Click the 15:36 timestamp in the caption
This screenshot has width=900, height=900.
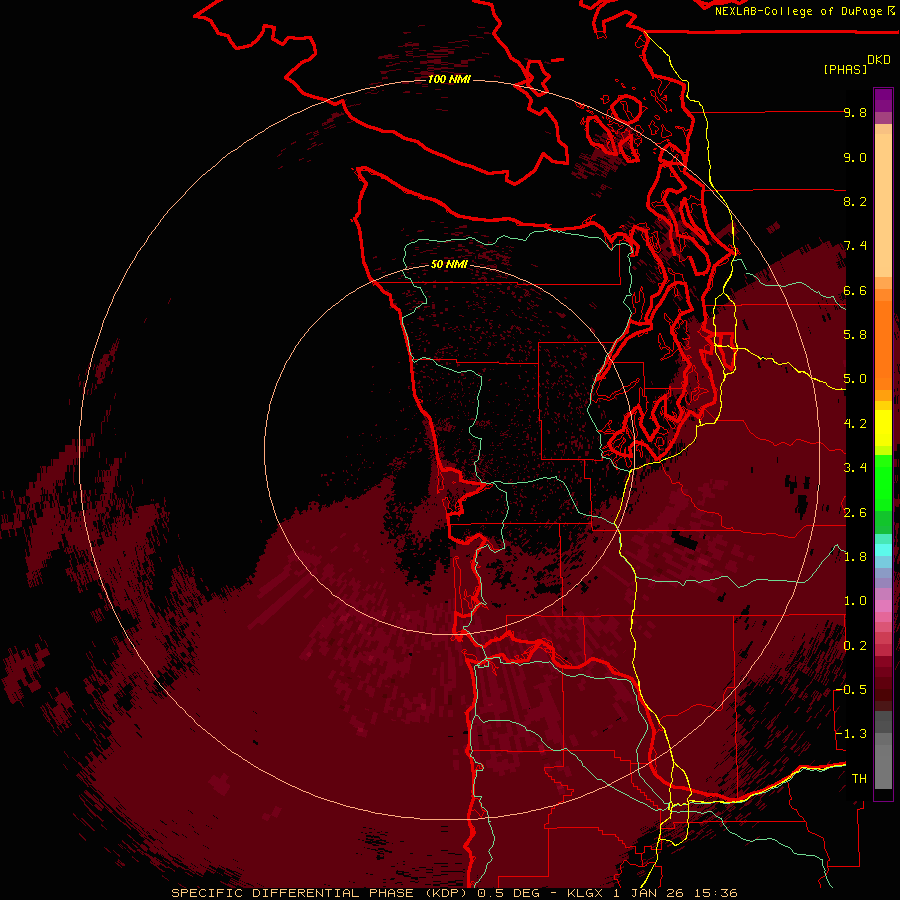pos(715,893)
